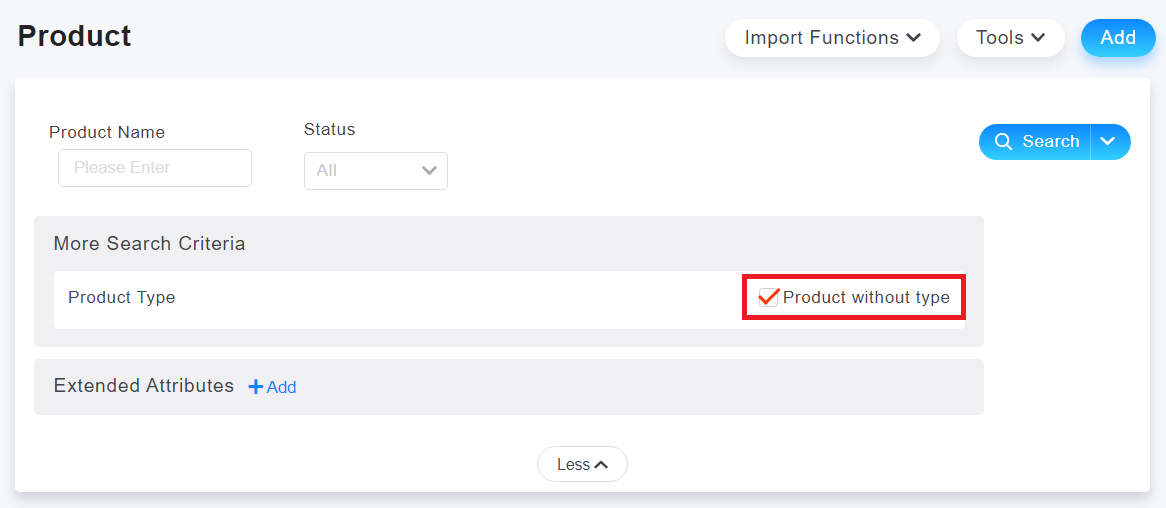Focus the Product Name input field
The height and width of the screenshot is (508, 1166).
tap(155, 168)
